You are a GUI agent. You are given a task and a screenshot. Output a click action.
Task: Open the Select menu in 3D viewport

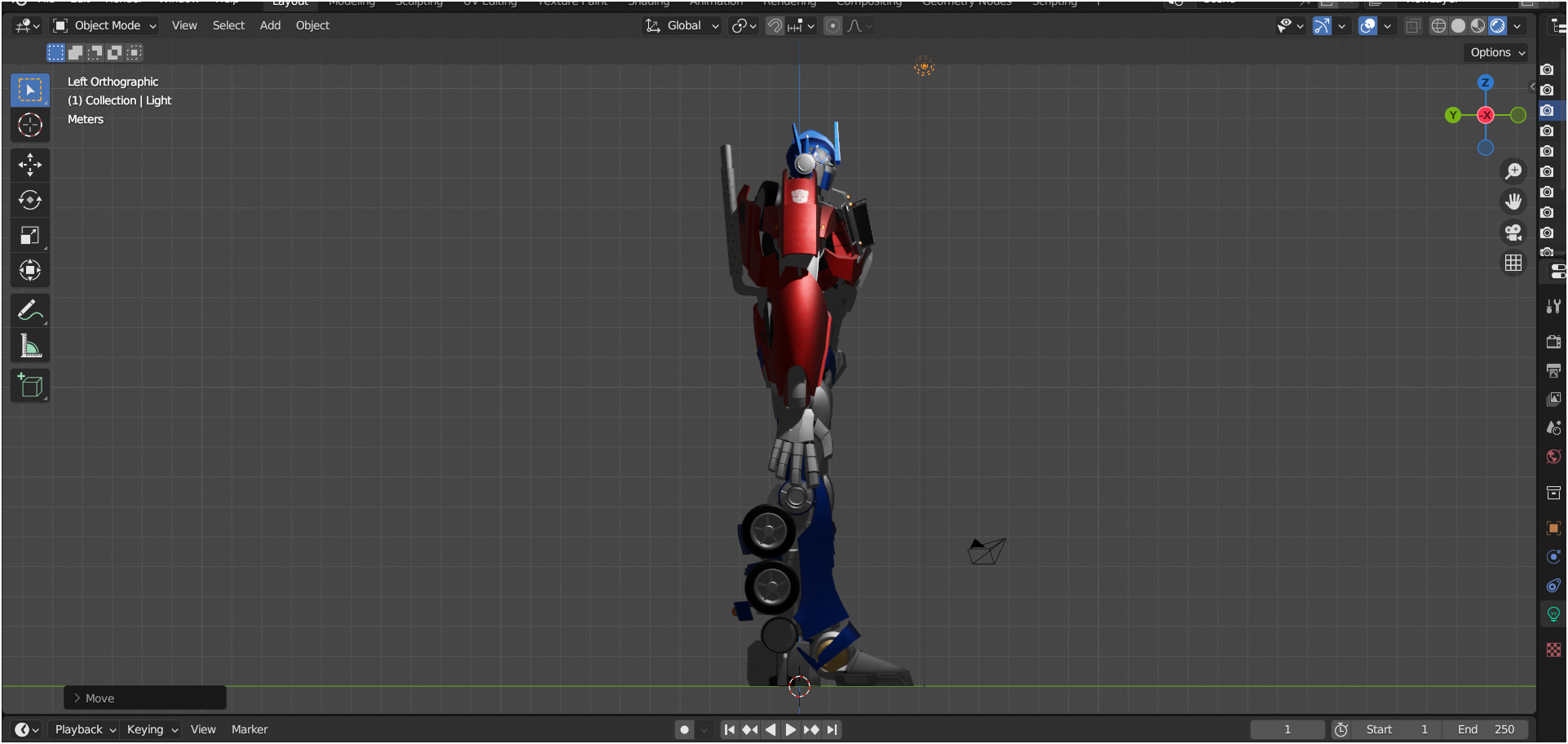228,26
